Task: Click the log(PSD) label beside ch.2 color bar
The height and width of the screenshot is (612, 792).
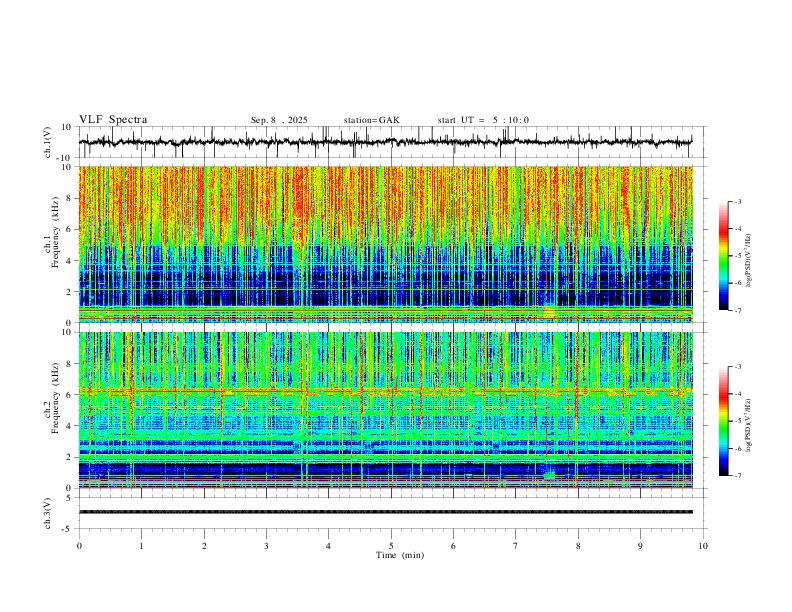Action: pos(748,425)
